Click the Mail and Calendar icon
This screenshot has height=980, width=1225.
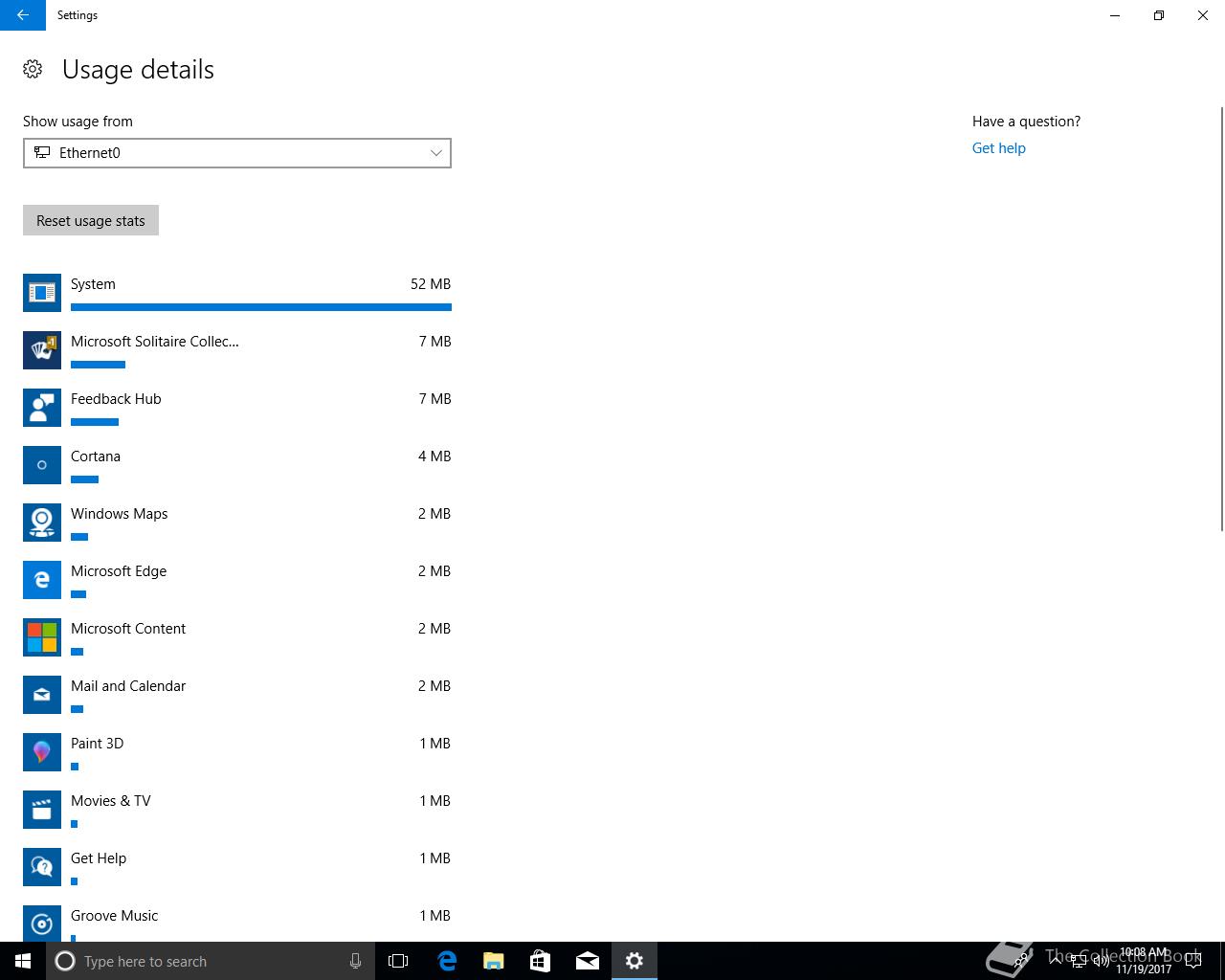click(42, 695)
